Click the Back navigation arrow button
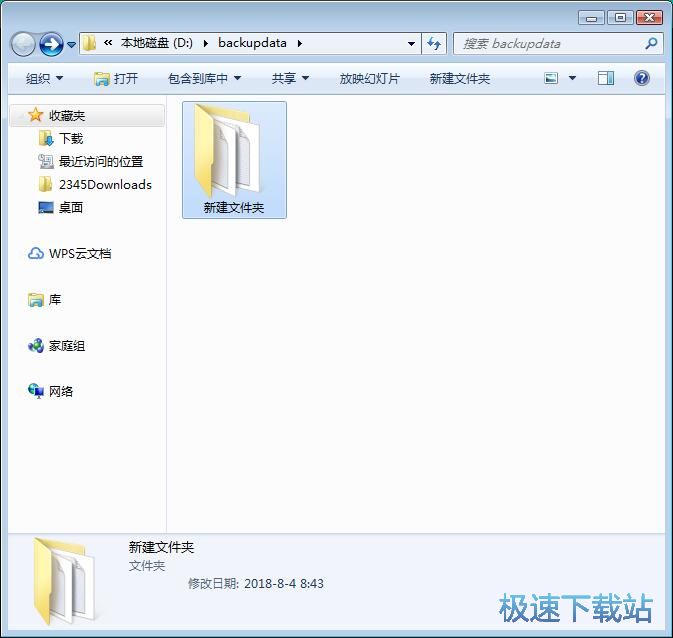Image resolution: width=673 pixels, height=638 pixels. click(x=23, y=44)
